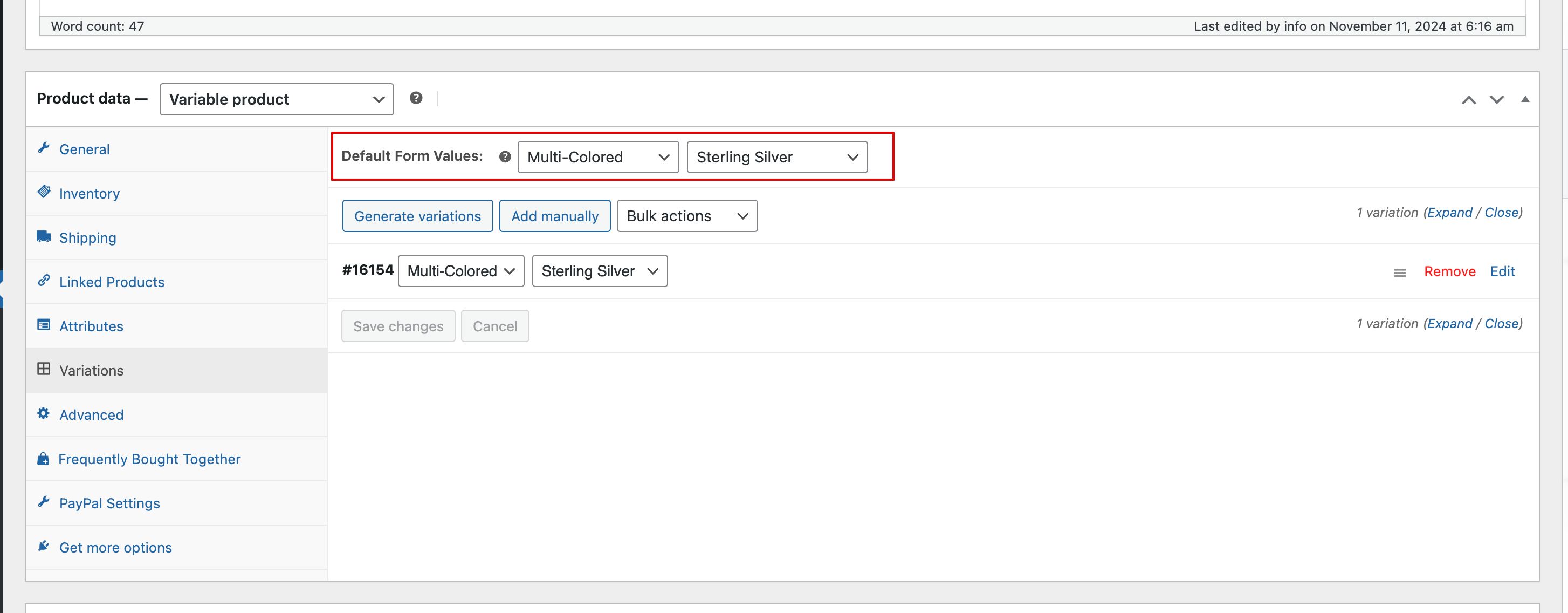The image size is (1568, 613).
Task: Open the General tab
Action: [176, 149]
